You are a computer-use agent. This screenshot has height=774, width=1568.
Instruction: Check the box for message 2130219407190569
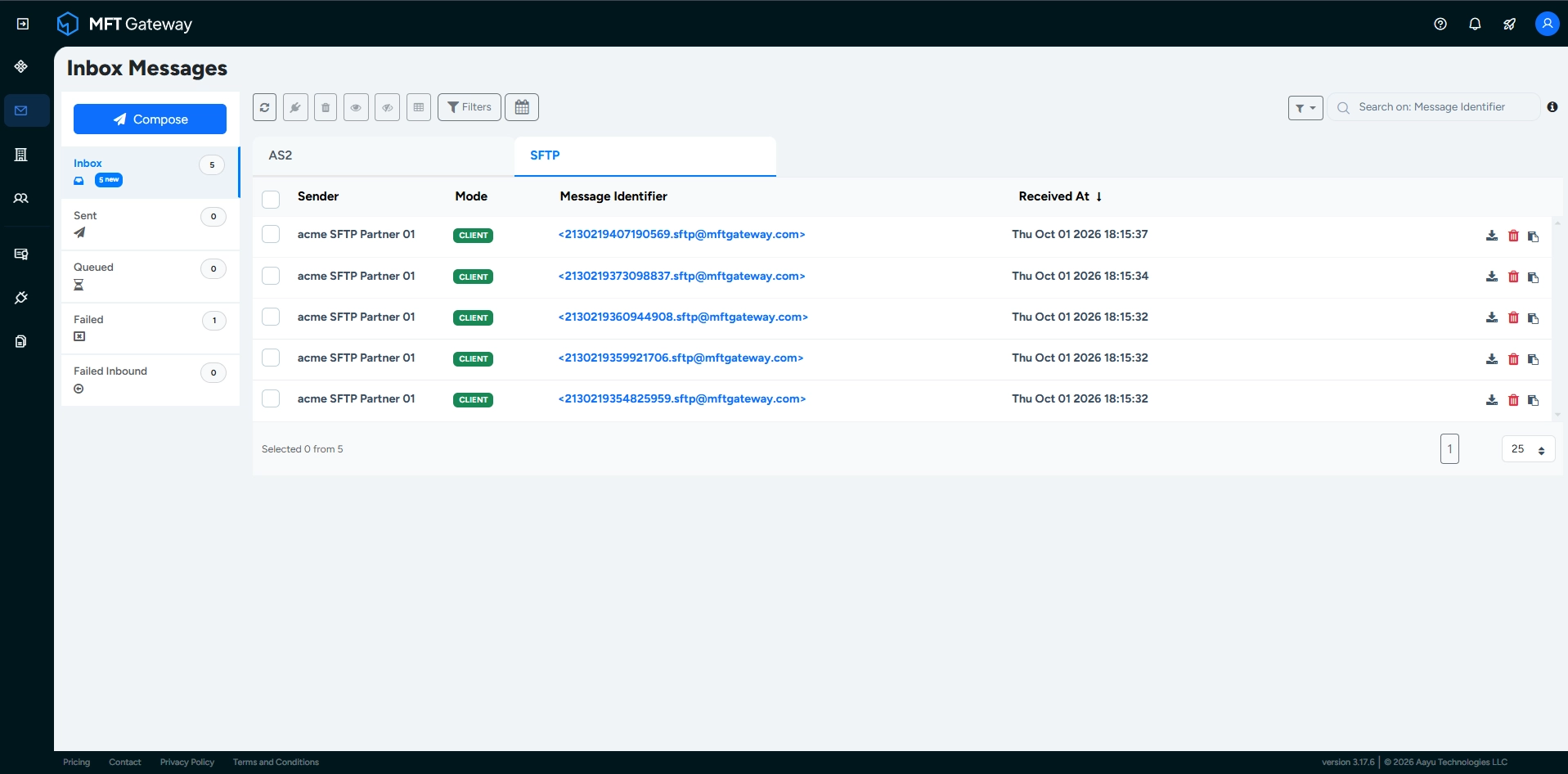coord(271,234)
